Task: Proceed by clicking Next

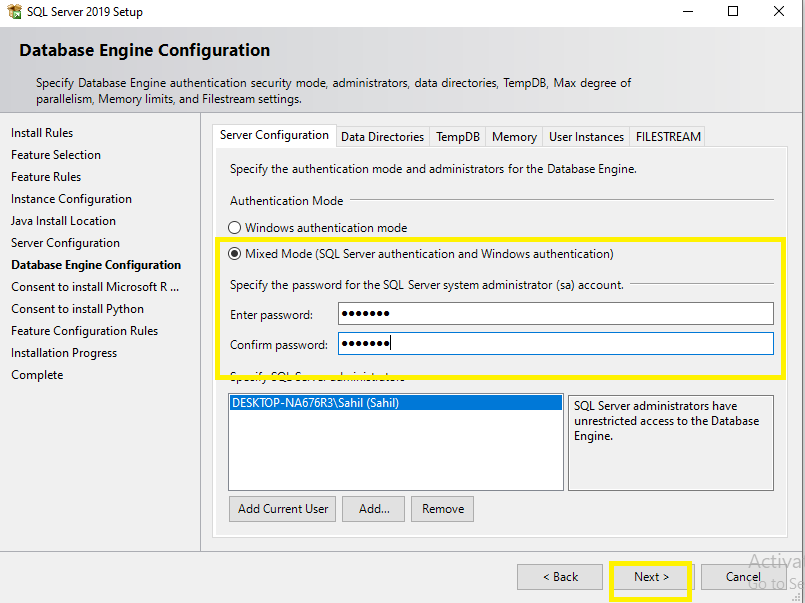Action: pyautogui.click(x=650, y=577)
